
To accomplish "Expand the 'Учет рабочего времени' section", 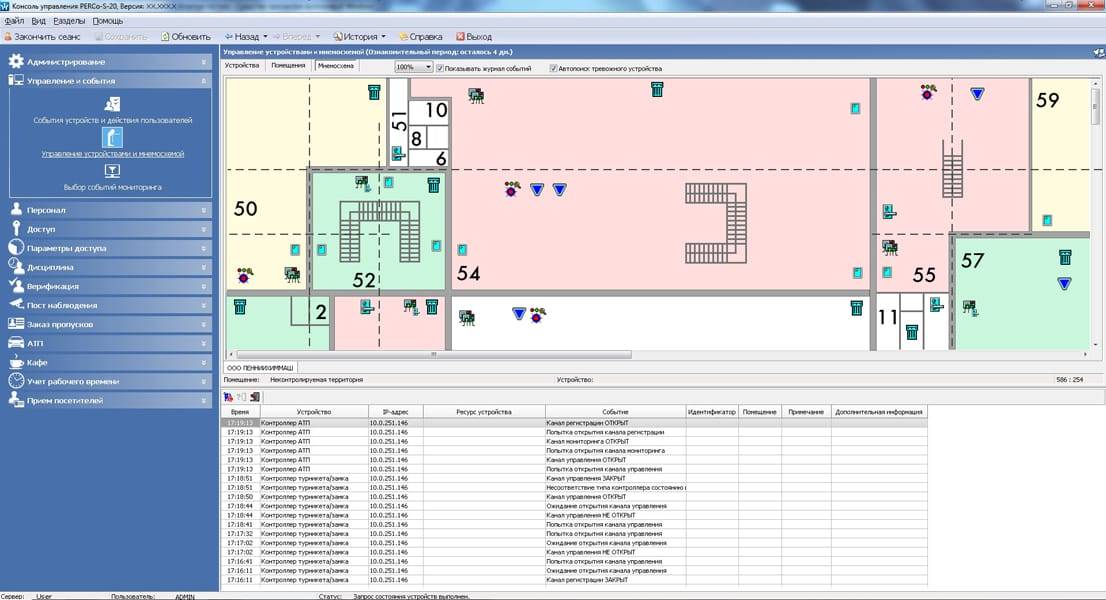I will tap(110, 381).
